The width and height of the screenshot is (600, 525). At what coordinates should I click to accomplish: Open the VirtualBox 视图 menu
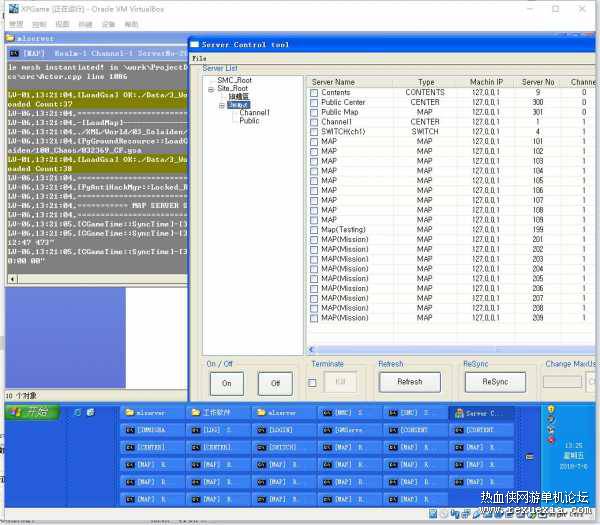pyautogui.click(x=62, y=24)
